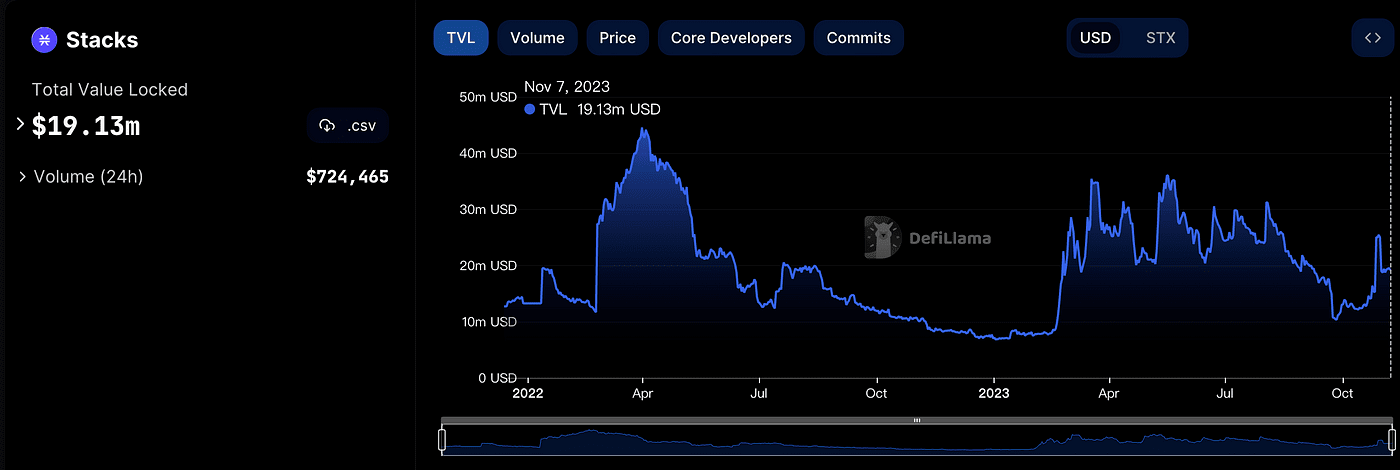Image resolution: width=1400 pixels, height=470 pixels.
Task: Set denomination to USD
Action: 1095,38
